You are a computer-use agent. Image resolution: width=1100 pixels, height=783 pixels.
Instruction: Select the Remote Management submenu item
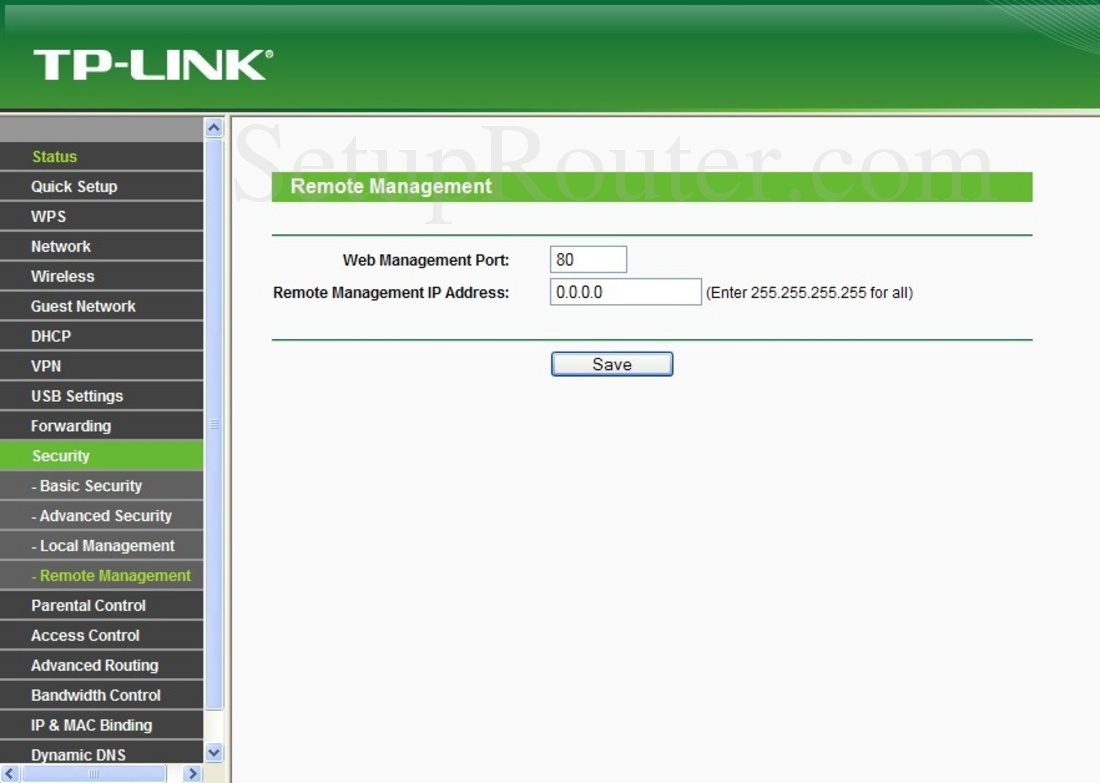tap(102, 575)
